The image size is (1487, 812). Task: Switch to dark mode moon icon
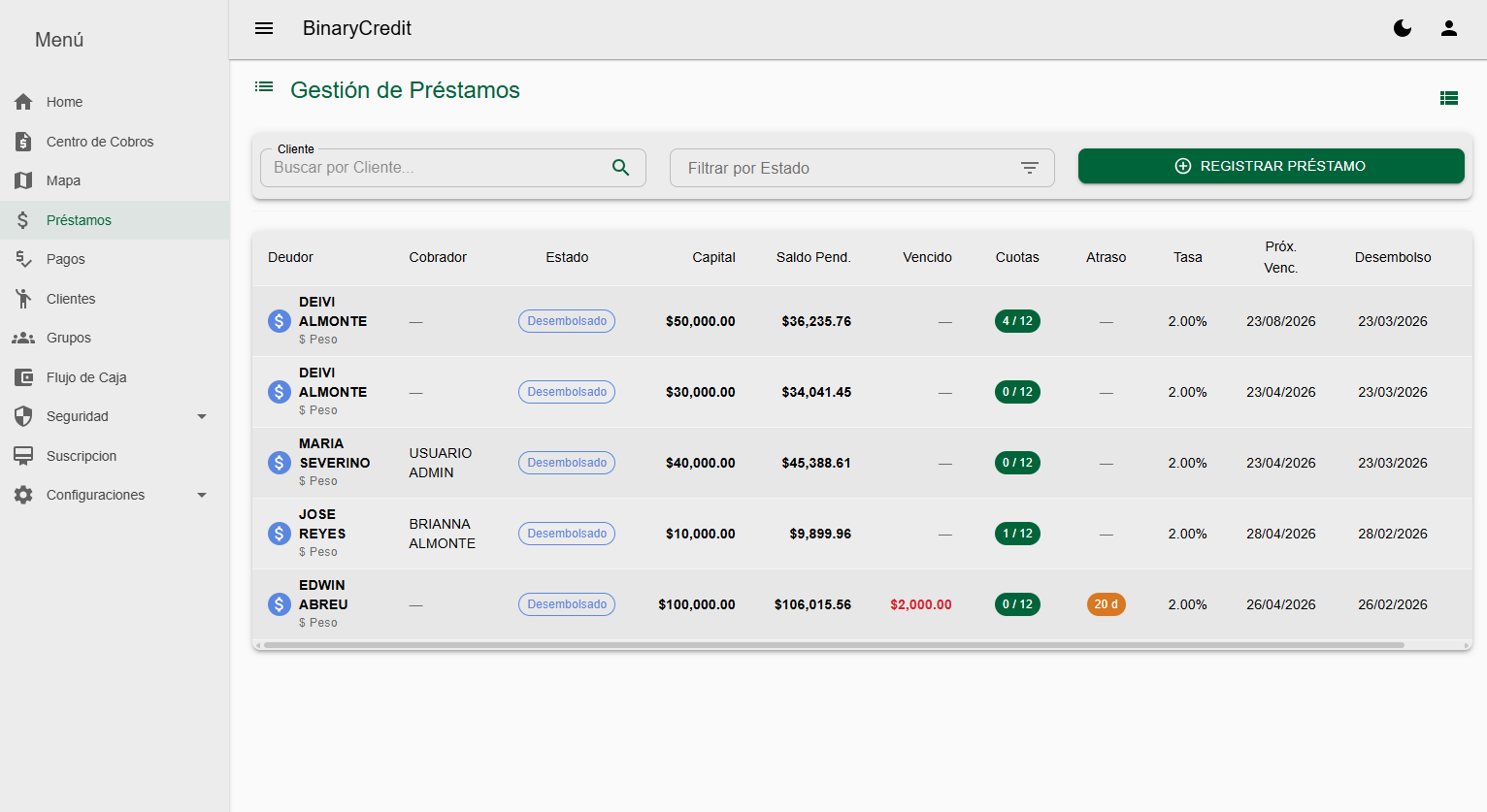click(1403, 28)
